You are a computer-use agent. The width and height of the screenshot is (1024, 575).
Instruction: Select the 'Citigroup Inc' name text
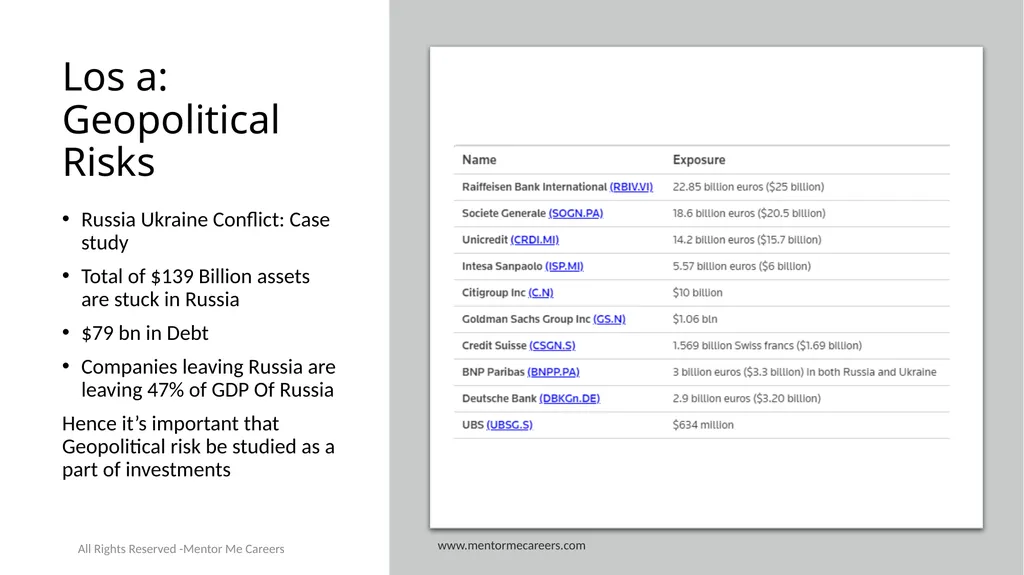pyautogui.click(x=494, y=293)
